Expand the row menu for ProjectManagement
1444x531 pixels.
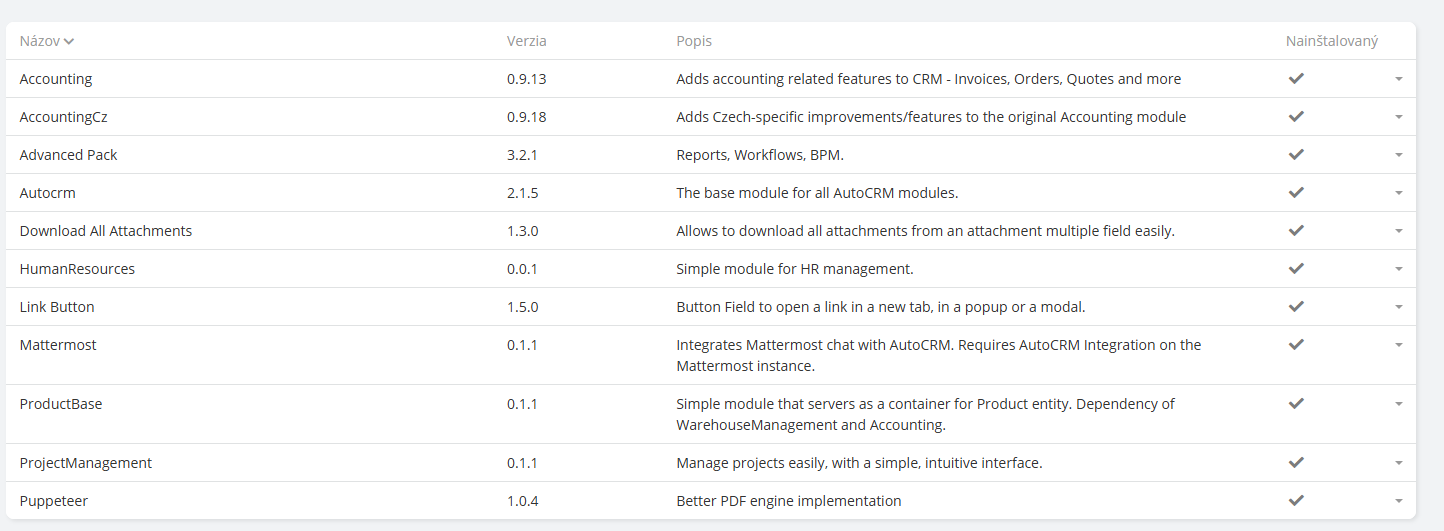(x=1399, y=463)
